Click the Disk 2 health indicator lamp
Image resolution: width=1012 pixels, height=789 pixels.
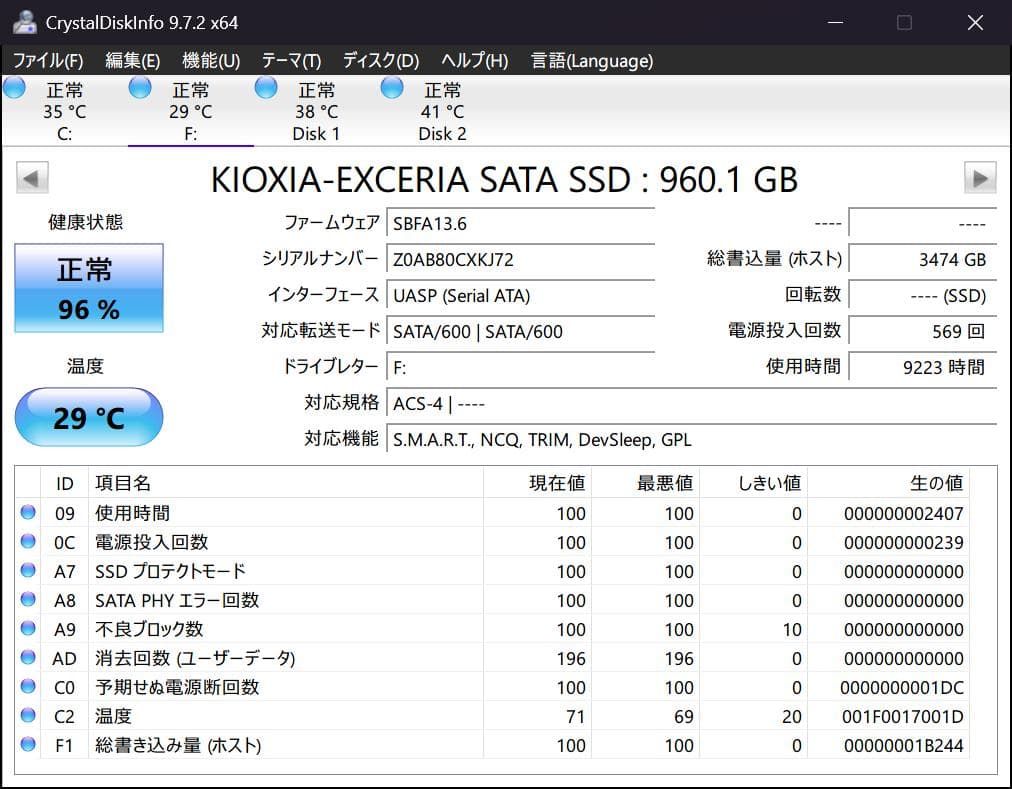click(391, 88)
